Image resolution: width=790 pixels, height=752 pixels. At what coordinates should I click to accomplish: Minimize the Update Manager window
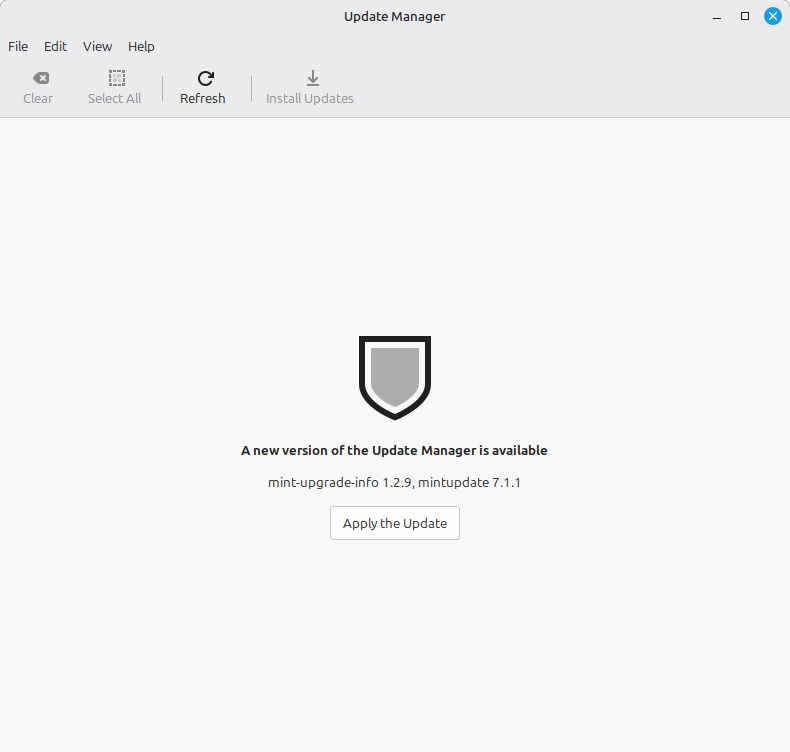tap(716, 17)
